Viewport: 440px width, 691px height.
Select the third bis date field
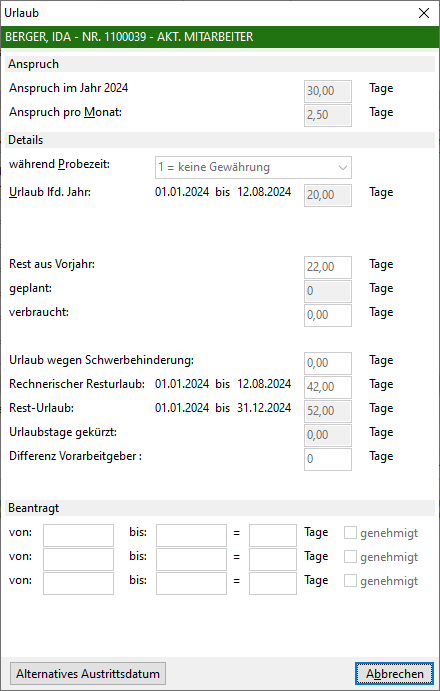pos(191,583)
